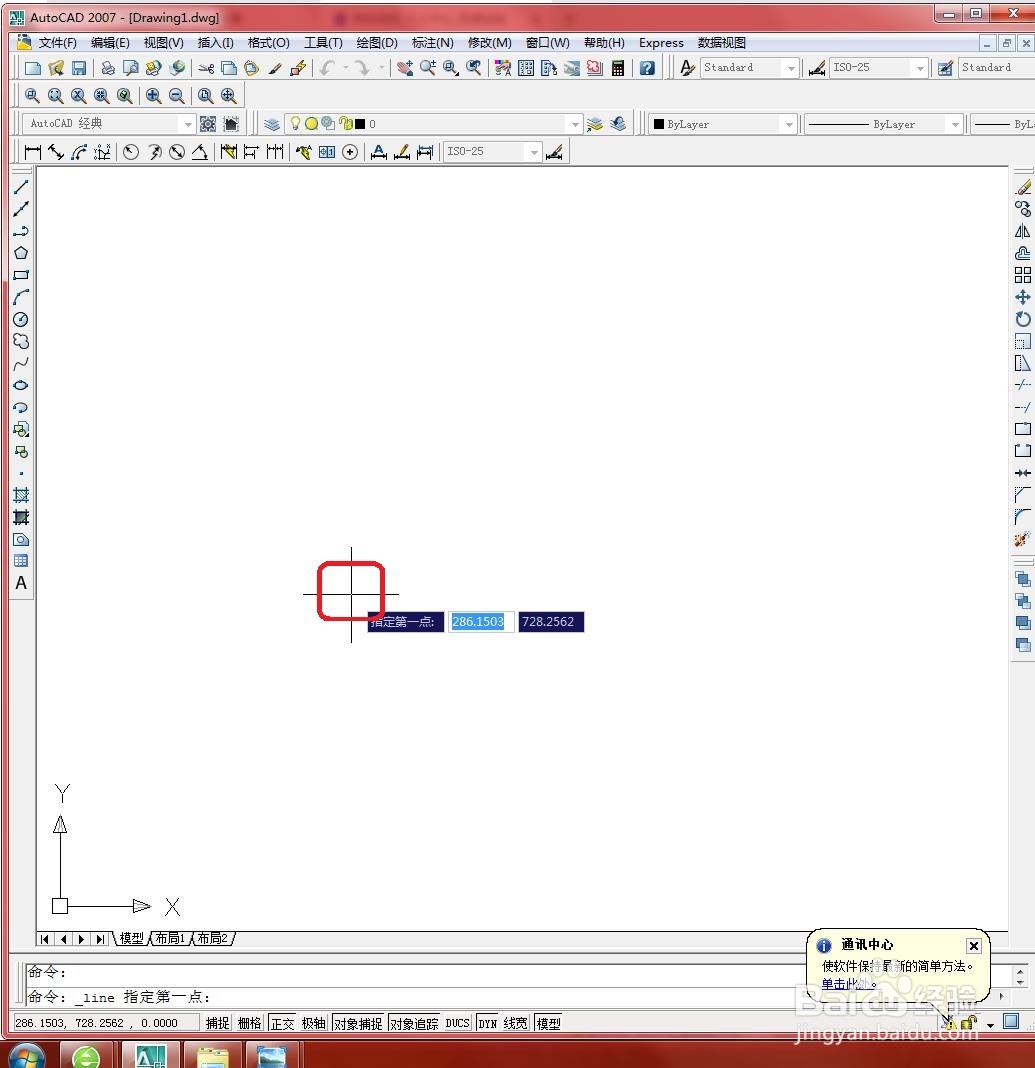Viewport: 1035px width, 1068px height.
Task: Open the 文件(F) menu
Action: click(57, 43)
